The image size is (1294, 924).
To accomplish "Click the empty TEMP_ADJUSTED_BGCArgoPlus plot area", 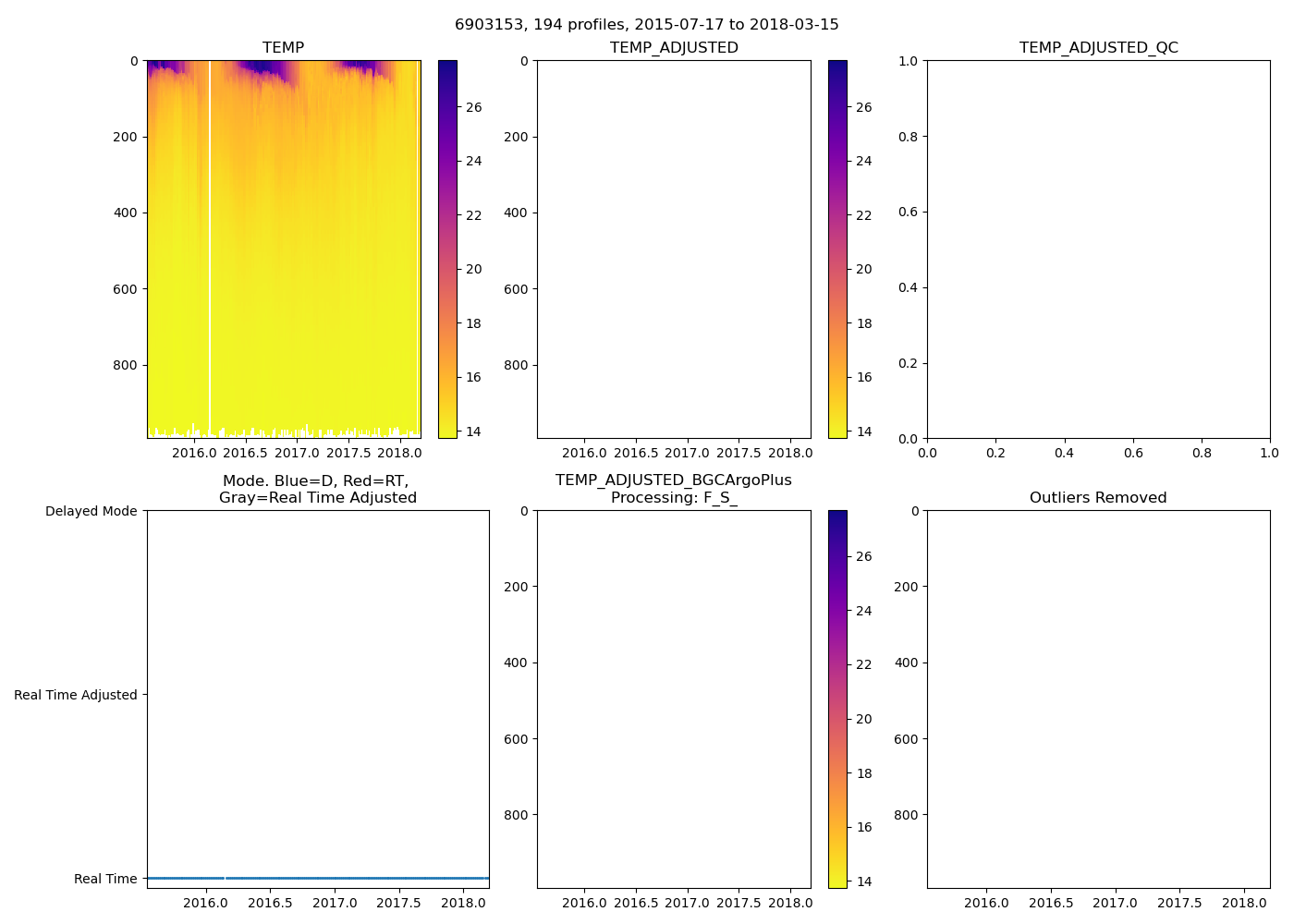I will [674, 699].
